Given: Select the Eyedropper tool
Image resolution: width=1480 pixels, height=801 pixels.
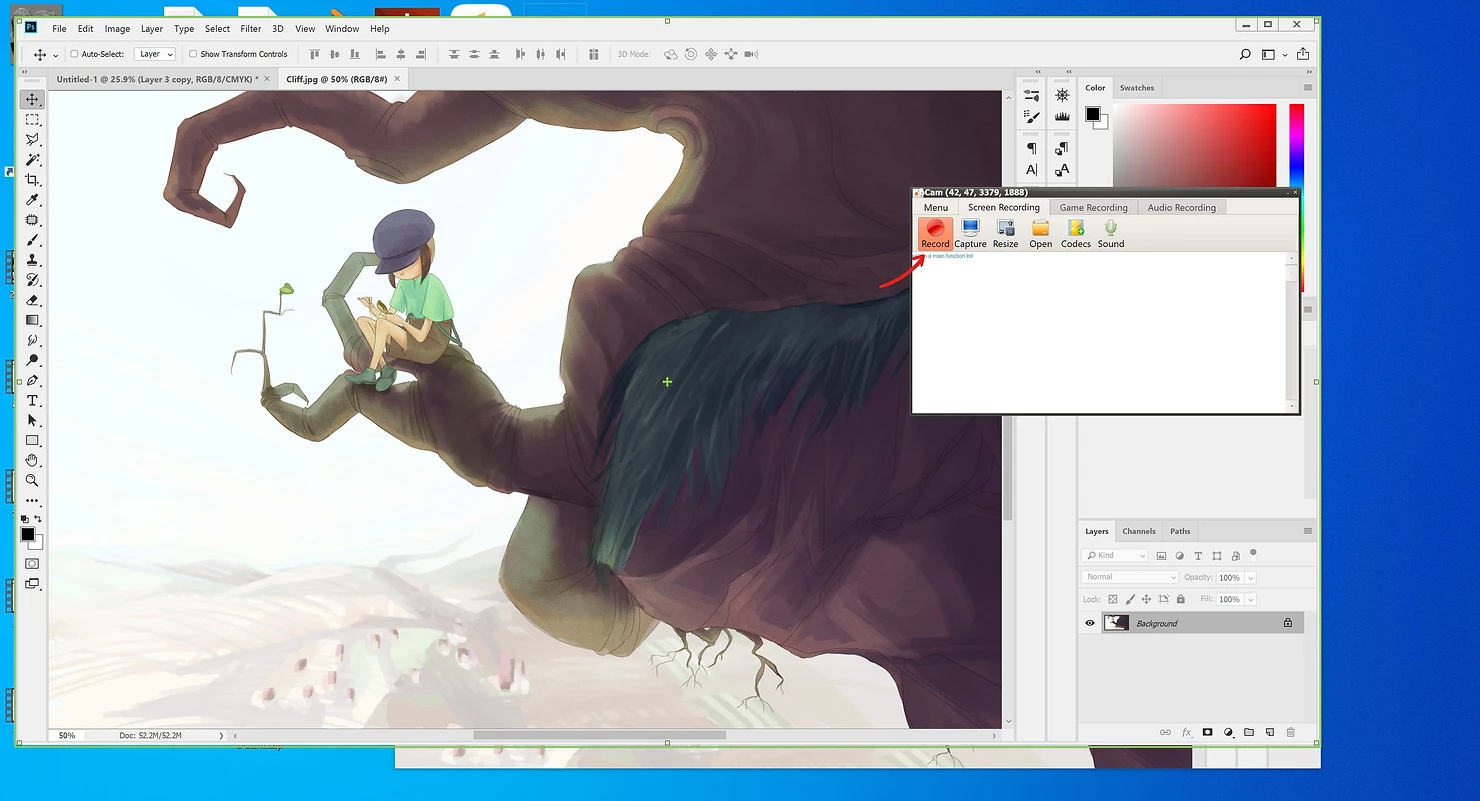Looking at the screenshot, I should [32, 200].
